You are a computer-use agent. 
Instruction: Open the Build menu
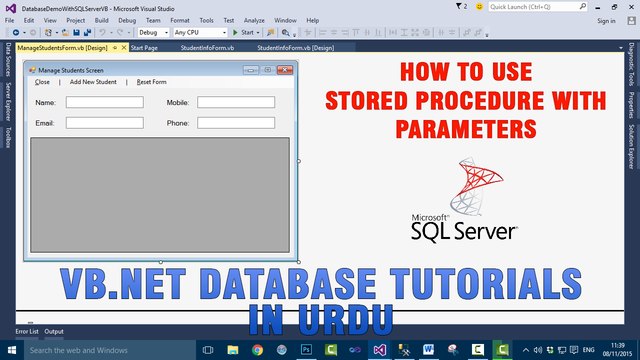point(101,20)
